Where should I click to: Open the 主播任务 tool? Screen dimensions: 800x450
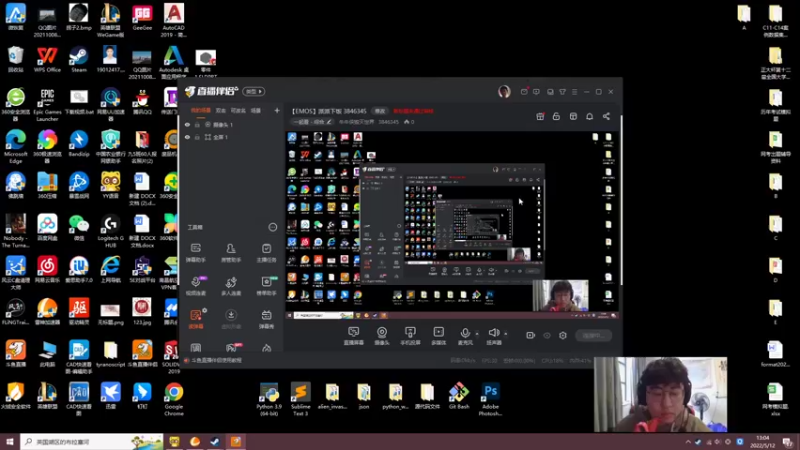pos(266,253)
